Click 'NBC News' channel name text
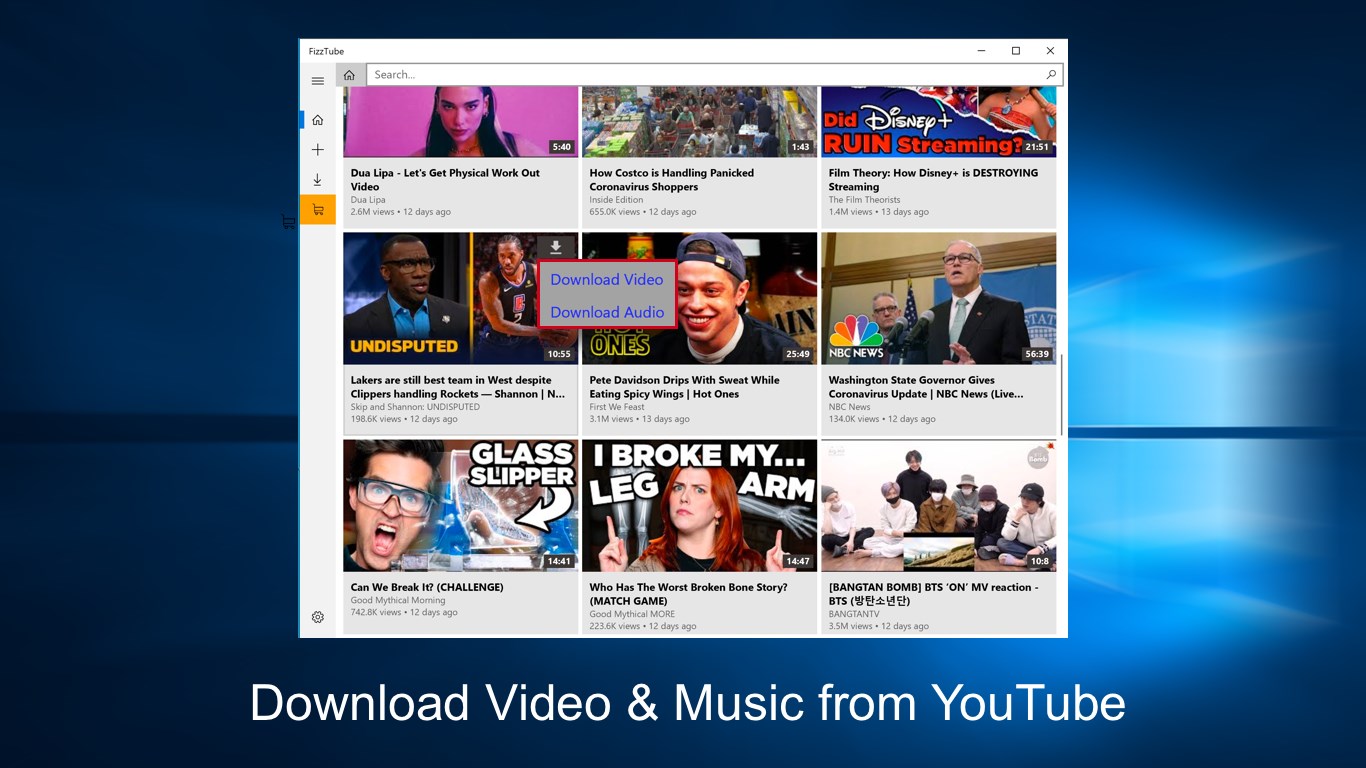This screenshot has width=1366, height=768. [x=850, y=407]
